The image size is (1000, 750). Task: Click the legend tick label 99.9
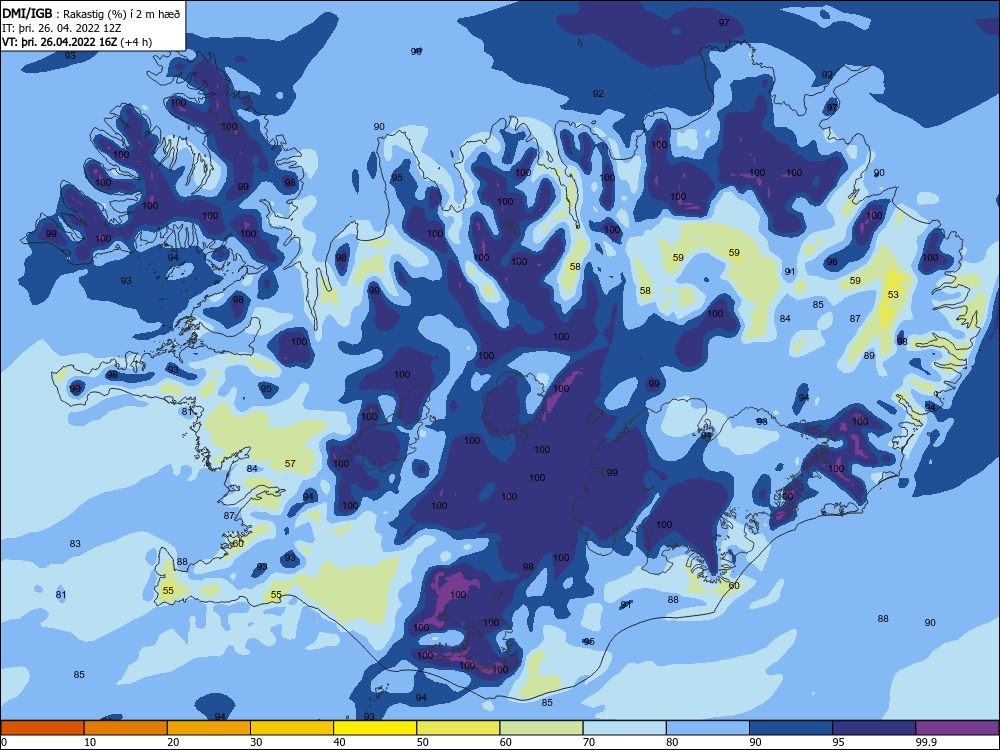click(x=926, y=742)
